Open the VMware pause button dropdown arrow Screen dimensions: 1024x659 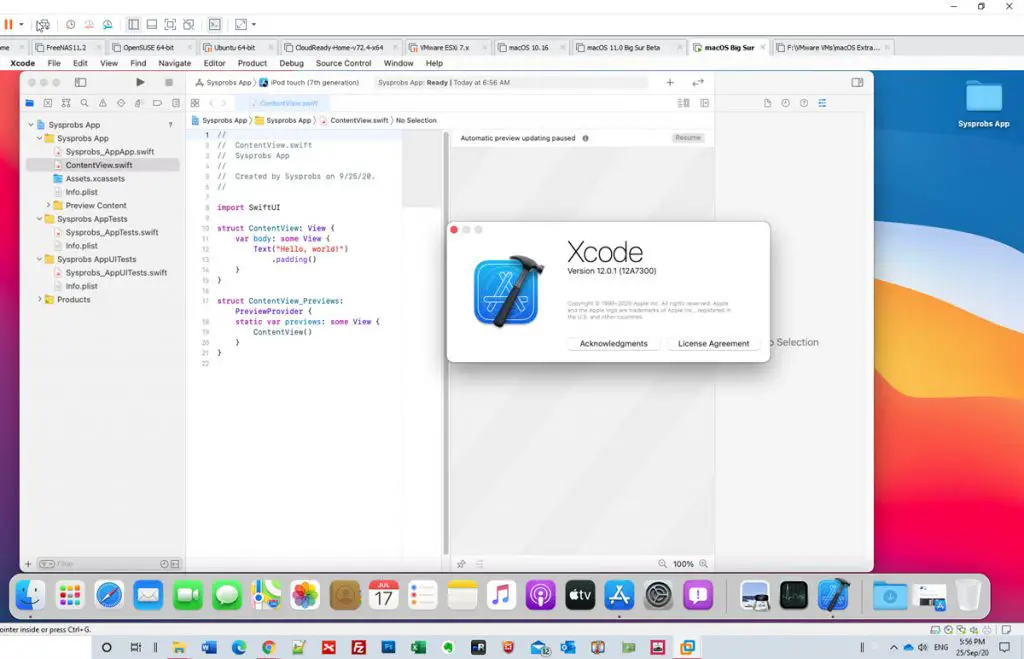click(x=22, y=25)
